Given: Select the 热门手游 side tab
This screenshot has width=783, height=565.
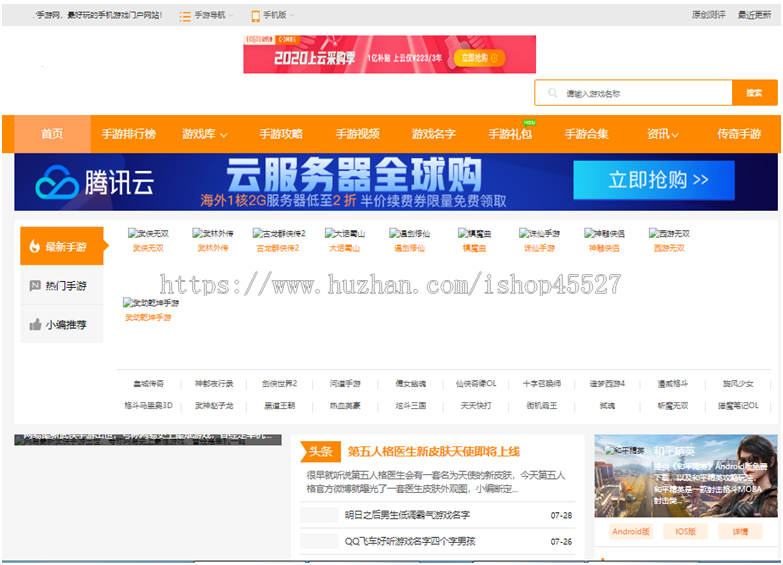Looking at the screenshot, I should coord(62,286).
